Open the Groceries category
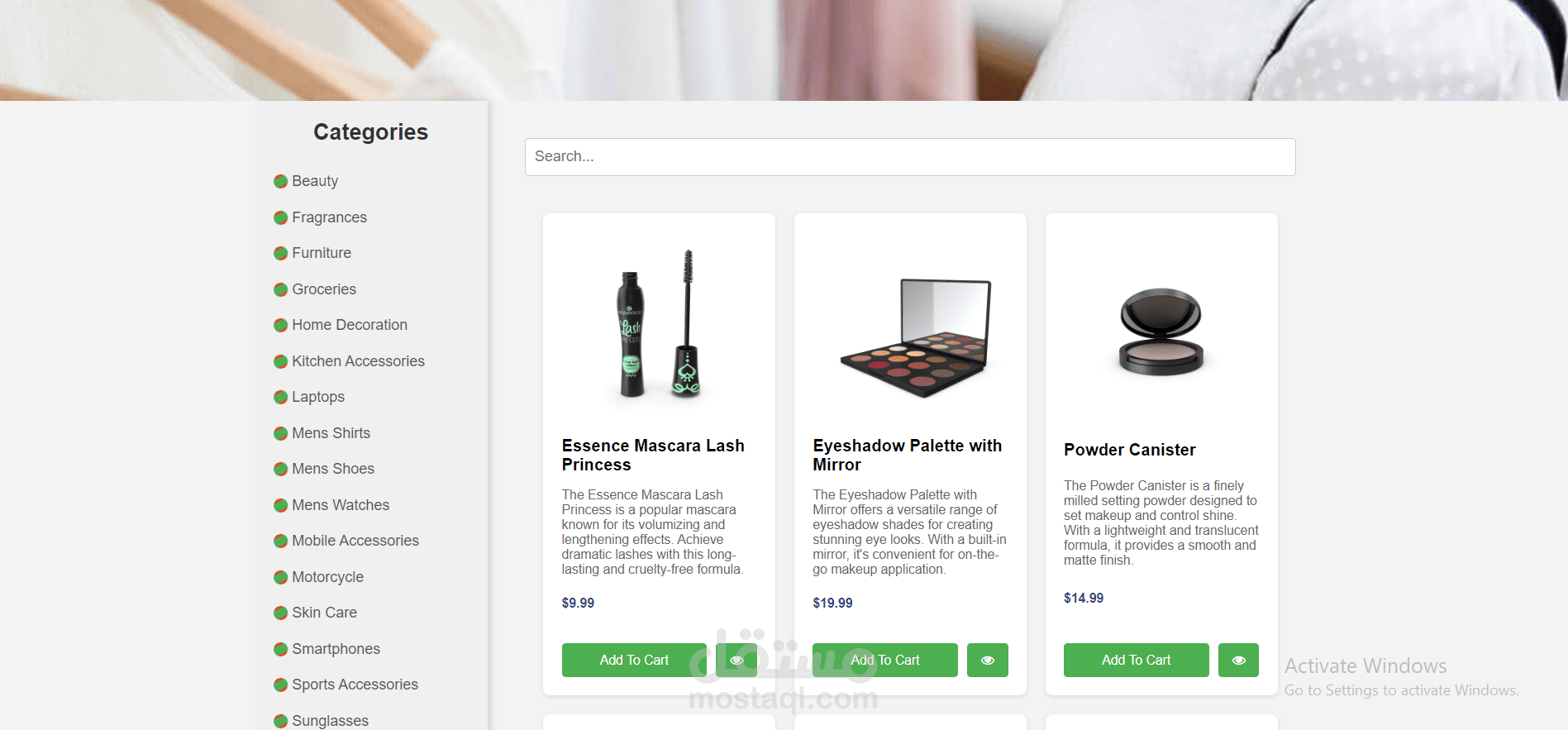 coord(324,289)
